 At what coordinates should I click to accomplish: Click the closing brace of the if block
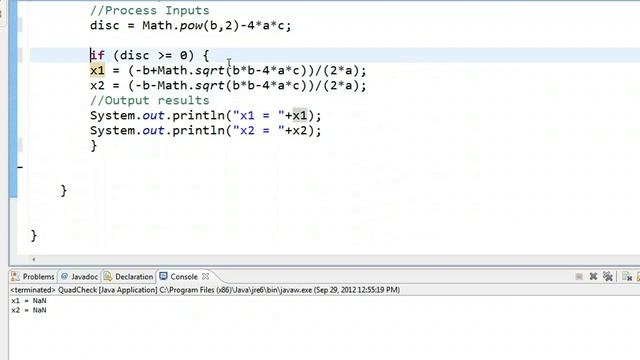(x=94, y=146)
